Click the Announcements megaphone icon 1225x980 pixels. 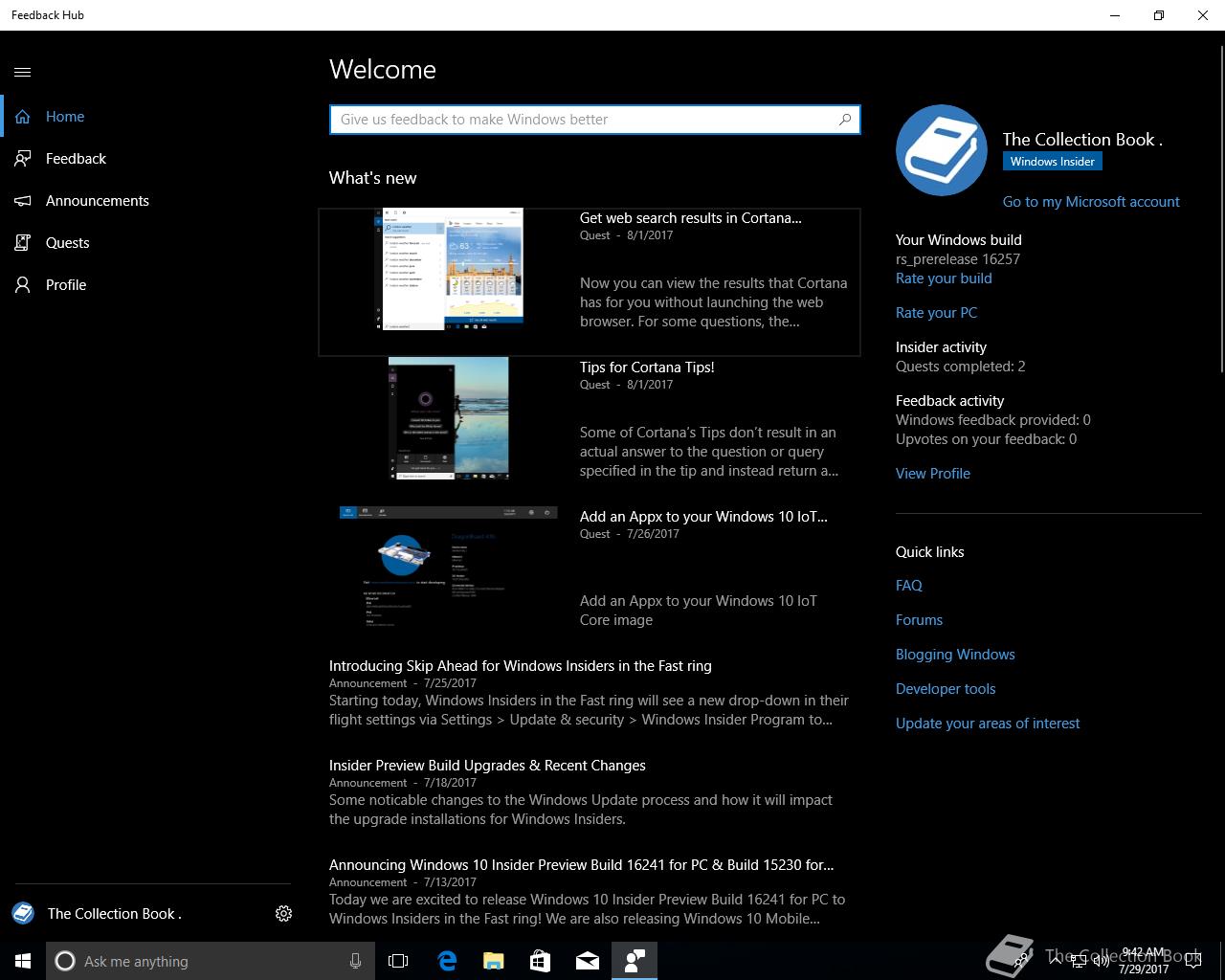pos(23,201)
